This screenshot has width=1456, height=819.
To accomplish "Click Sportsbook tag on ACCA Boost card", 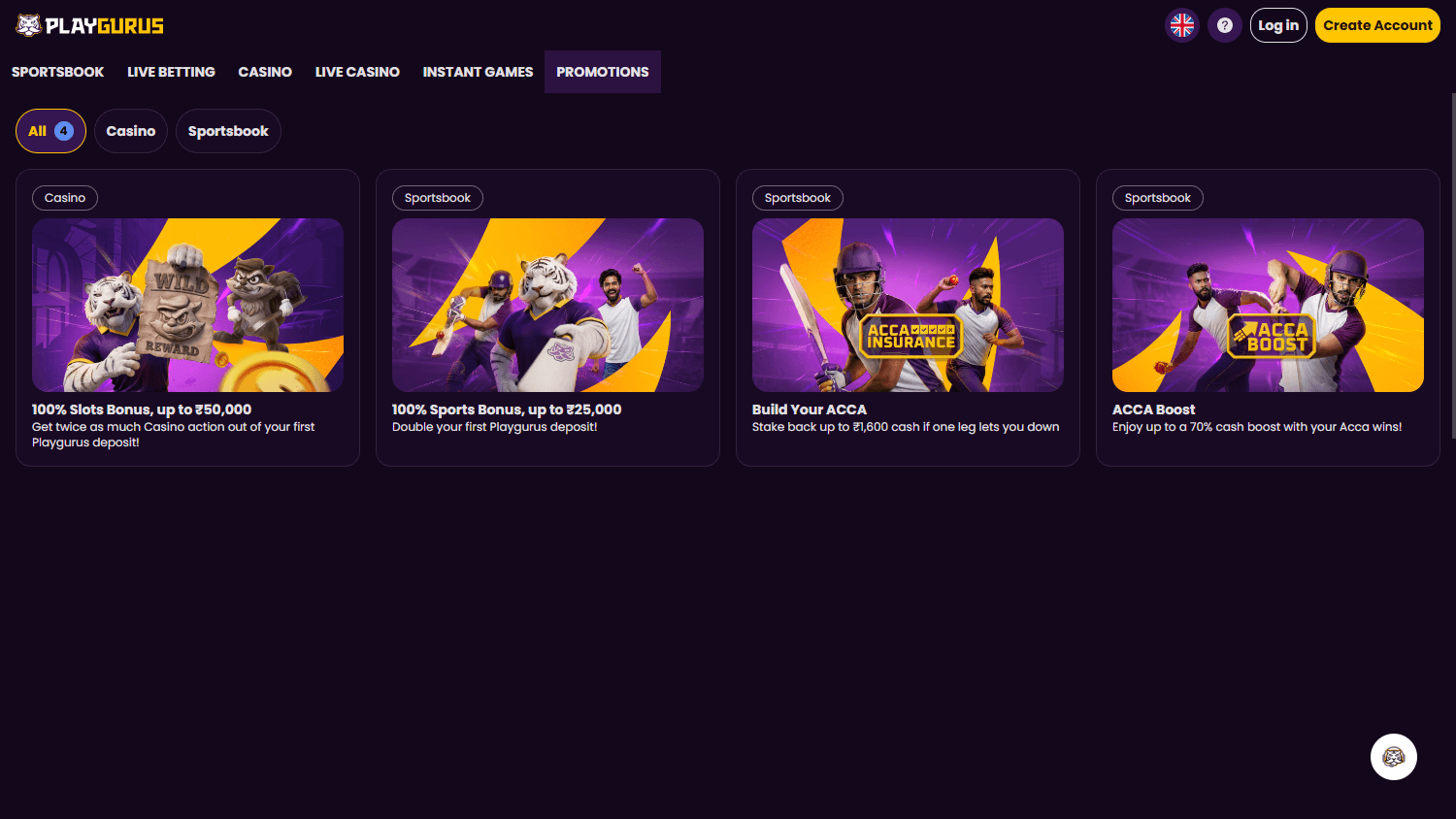I will [1158, 198].
